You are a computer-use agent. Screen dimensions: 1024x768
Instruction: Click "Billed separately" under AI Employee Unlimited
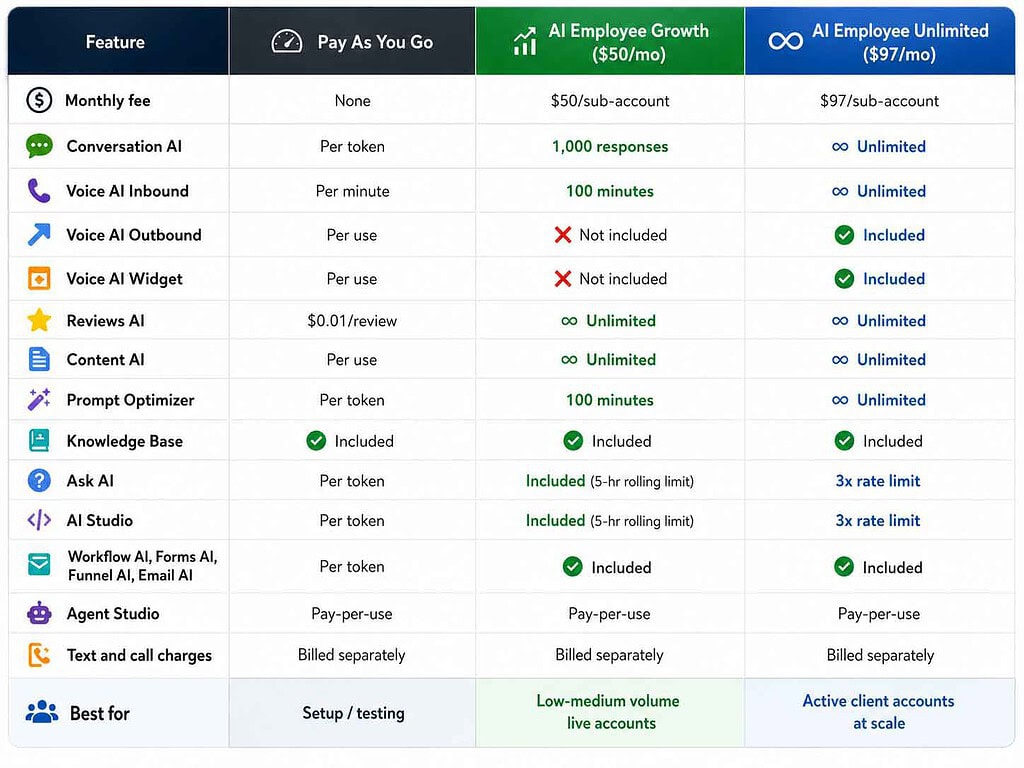880,655
